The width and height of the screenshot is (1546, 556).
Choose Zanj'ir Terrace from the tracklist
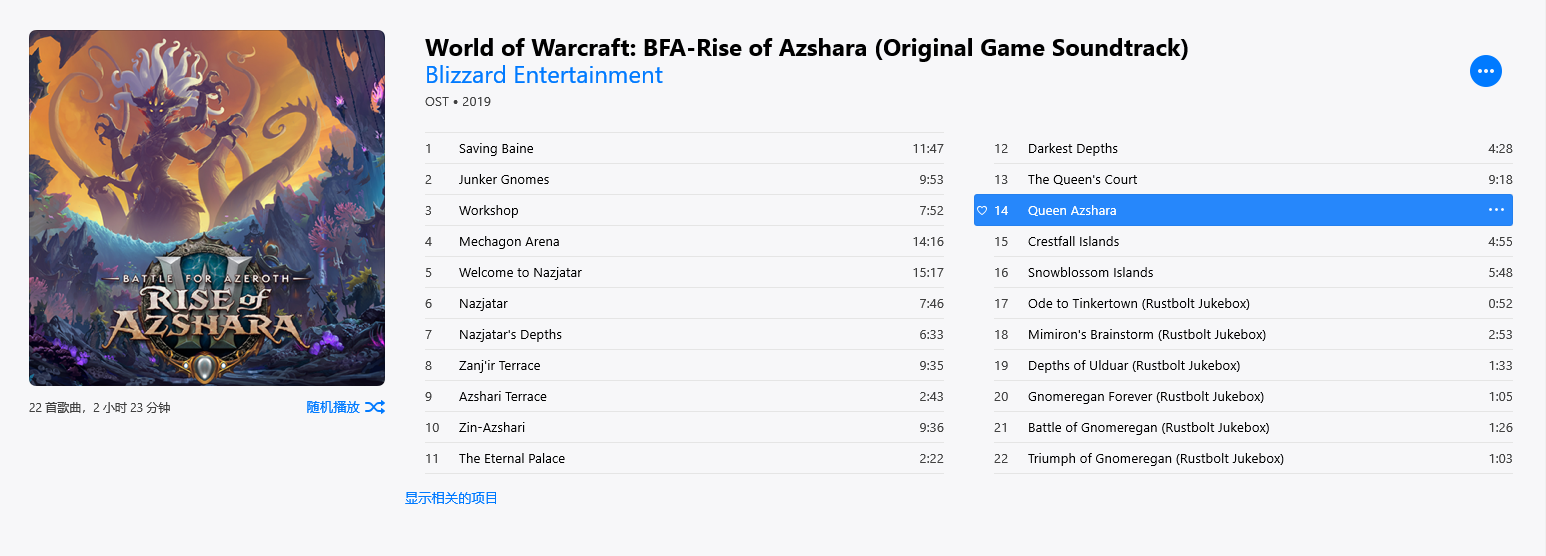point(499,366)
